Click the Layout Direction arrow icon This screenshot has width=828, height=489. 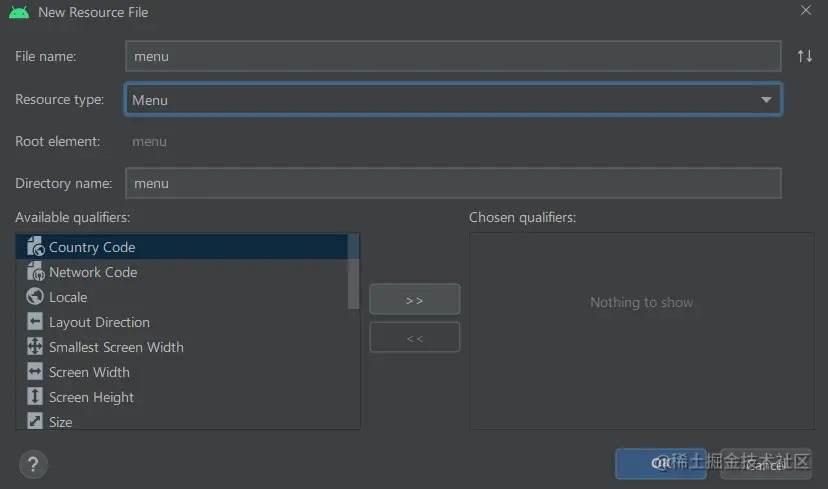35,321
